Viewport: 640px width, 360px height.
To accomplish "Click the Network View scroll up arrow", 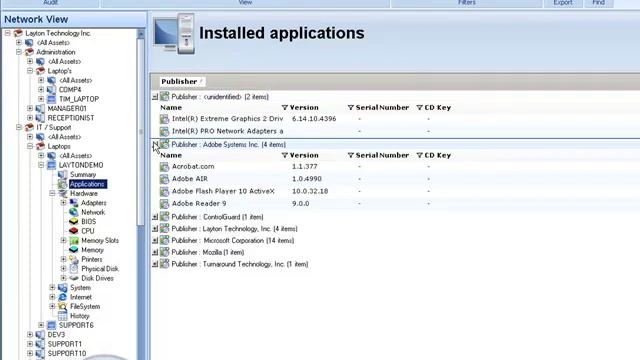I will pos(141,33).
